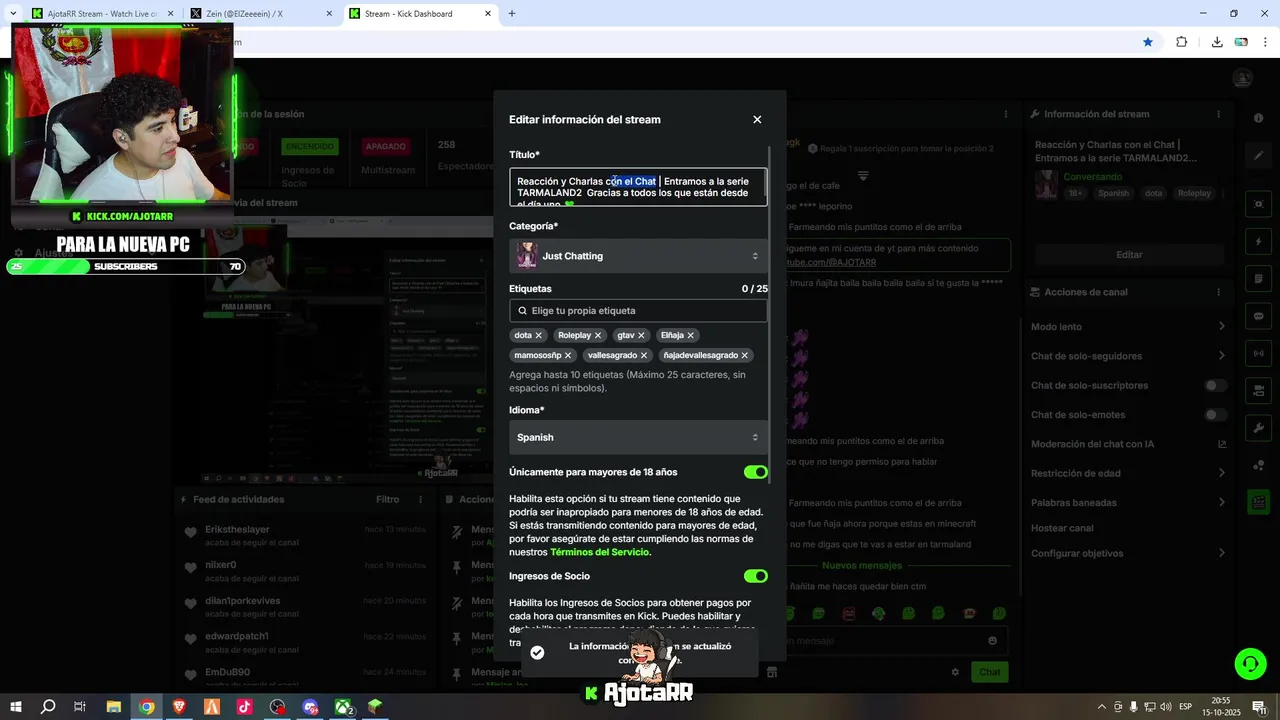Click the Elige tu propia etiqueta field
Image resolution: width=1280 pixels, height=720 pixels.
[x=638, y=310]
